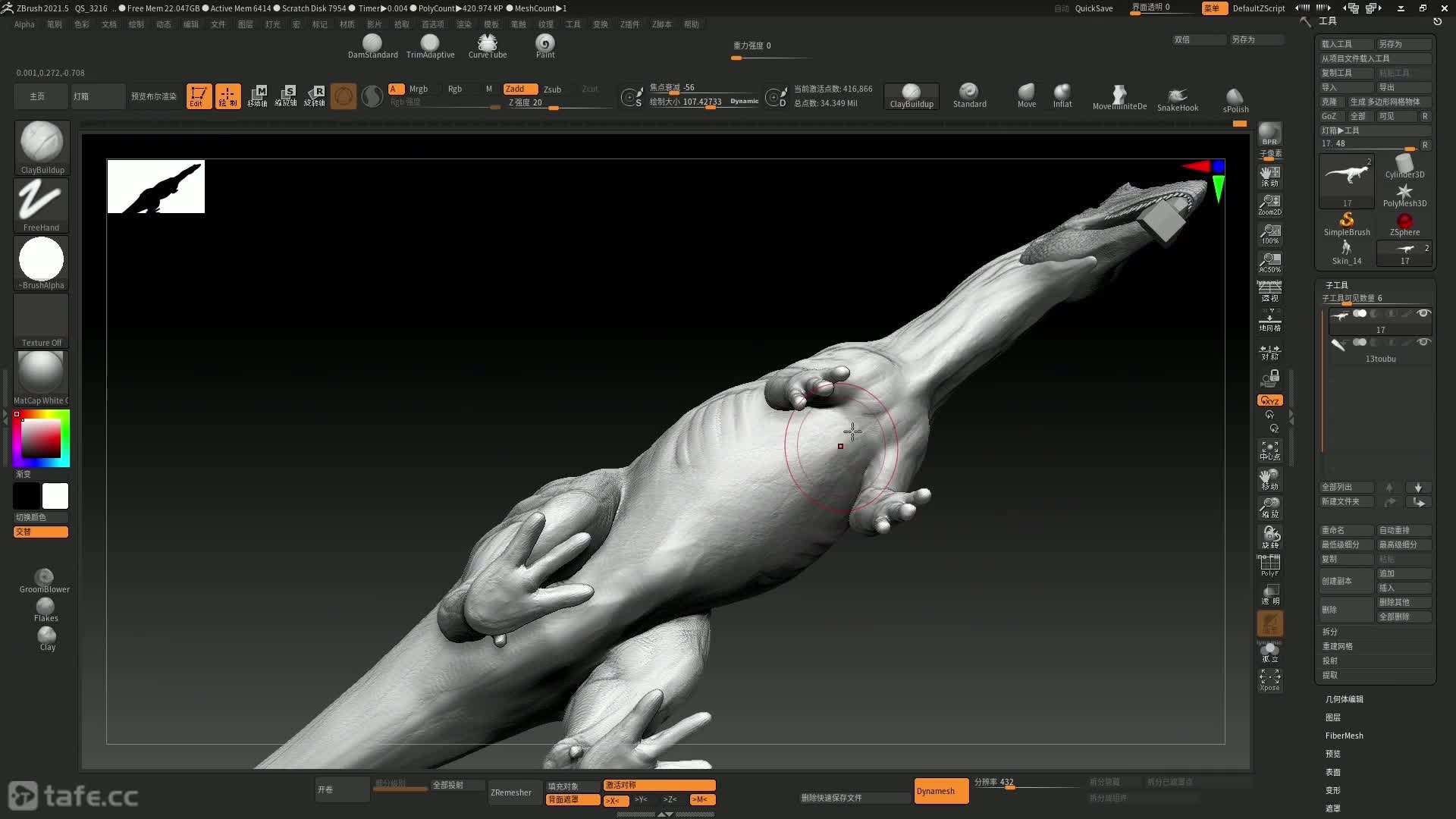Select the MoveInfiniteDe brush on top shelf

click(x=1119, y=98)
